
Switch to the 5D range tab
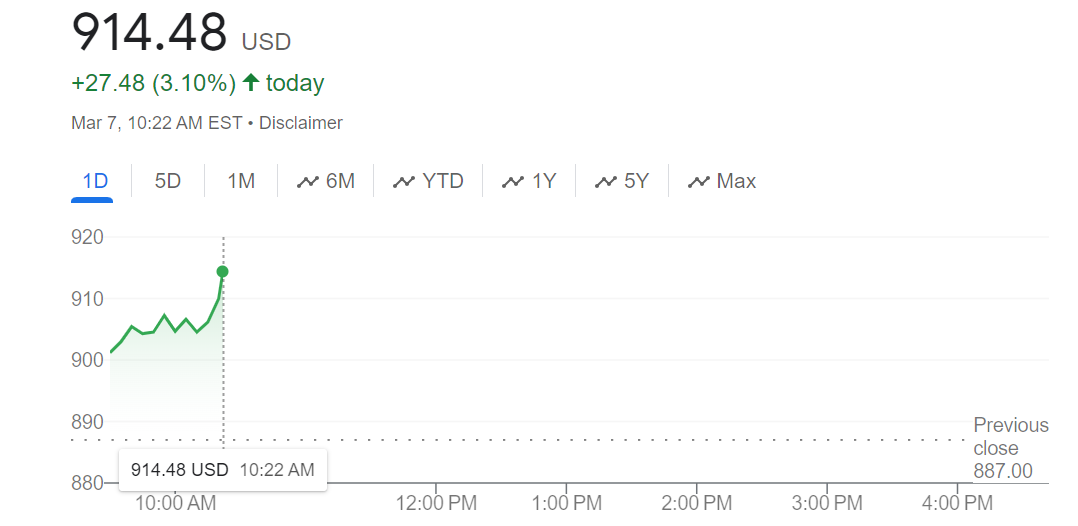(x=168, y=181)
